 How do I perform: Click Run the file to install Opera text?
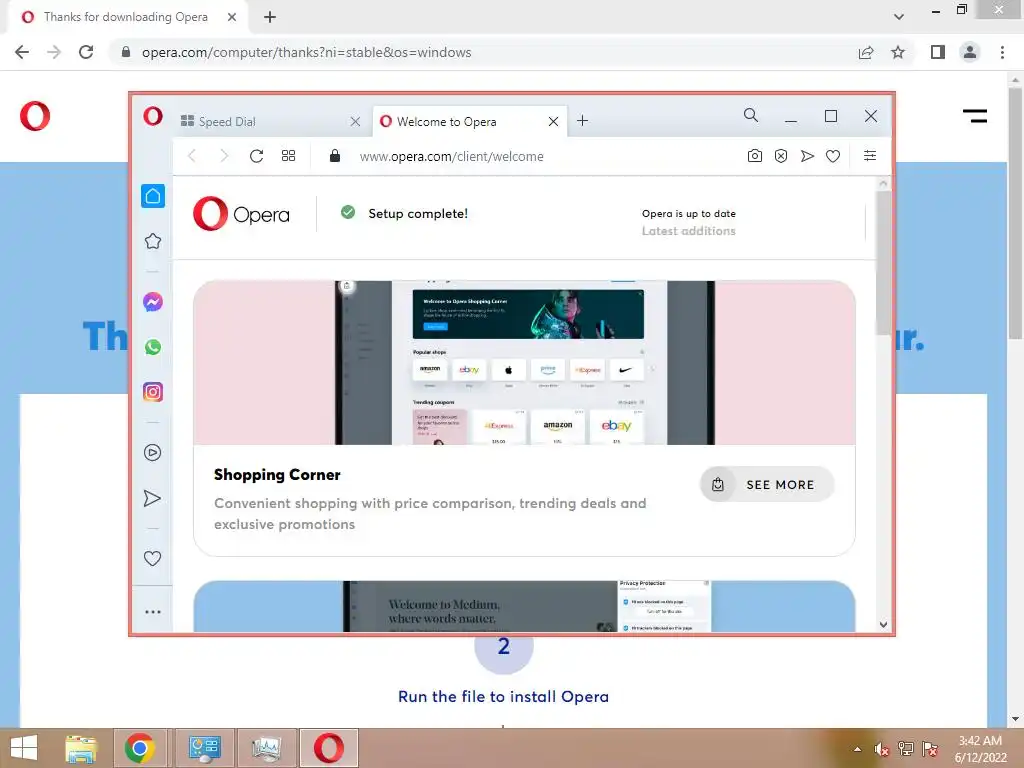tap(504, 697)
